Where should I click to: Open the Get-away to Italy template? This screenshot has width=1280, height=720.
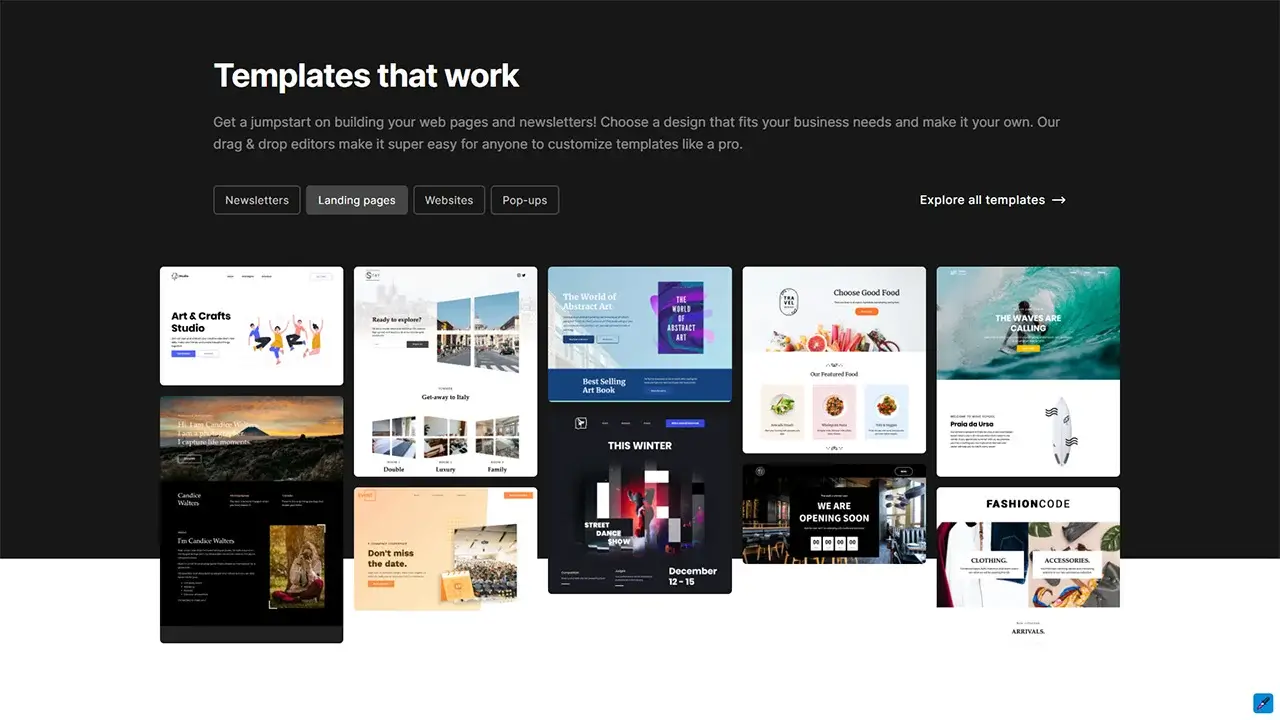pos(446,372)
